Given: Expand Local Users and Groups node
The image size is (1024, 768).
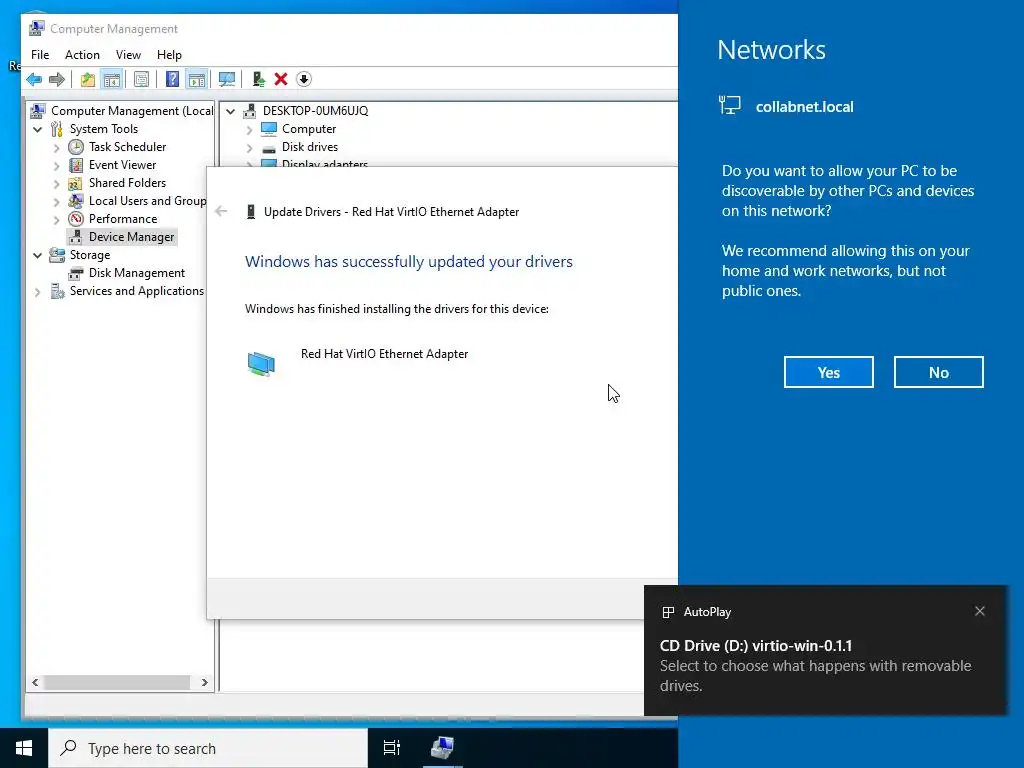Looking at the screenshot, I should coord(57,201).
